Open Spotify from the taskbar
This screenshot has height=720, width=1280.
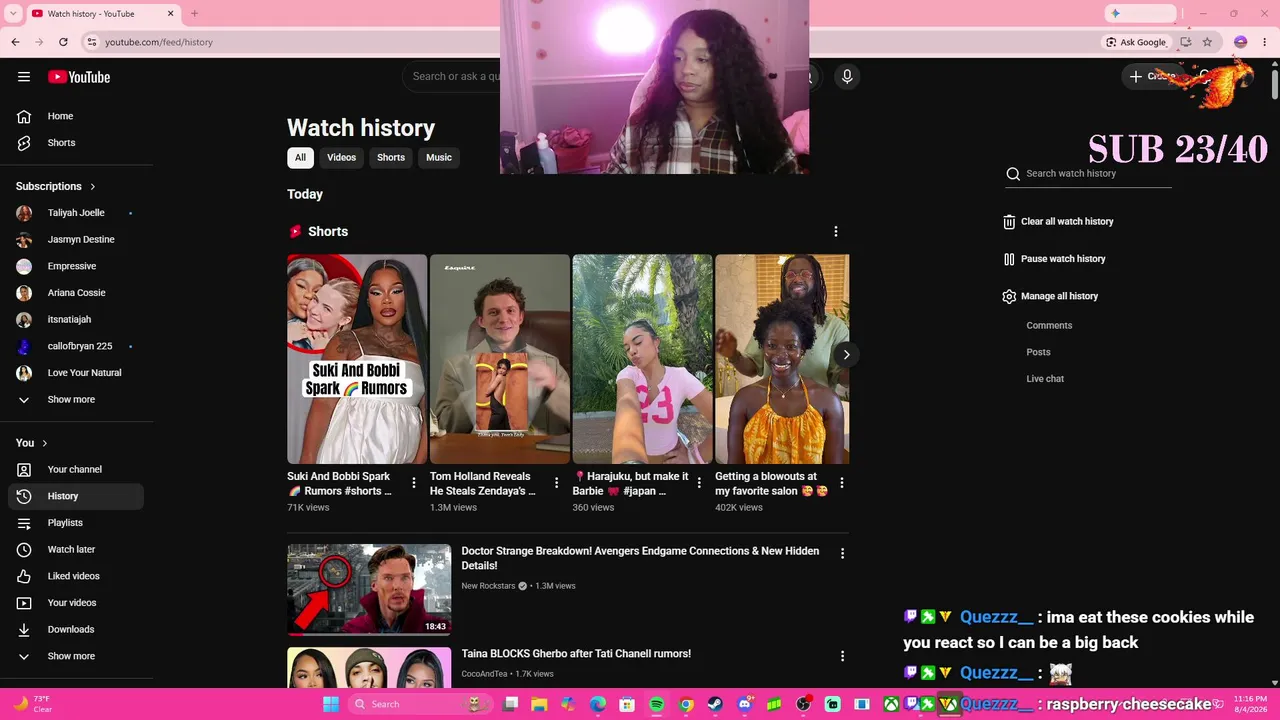(x=657, y=704)
